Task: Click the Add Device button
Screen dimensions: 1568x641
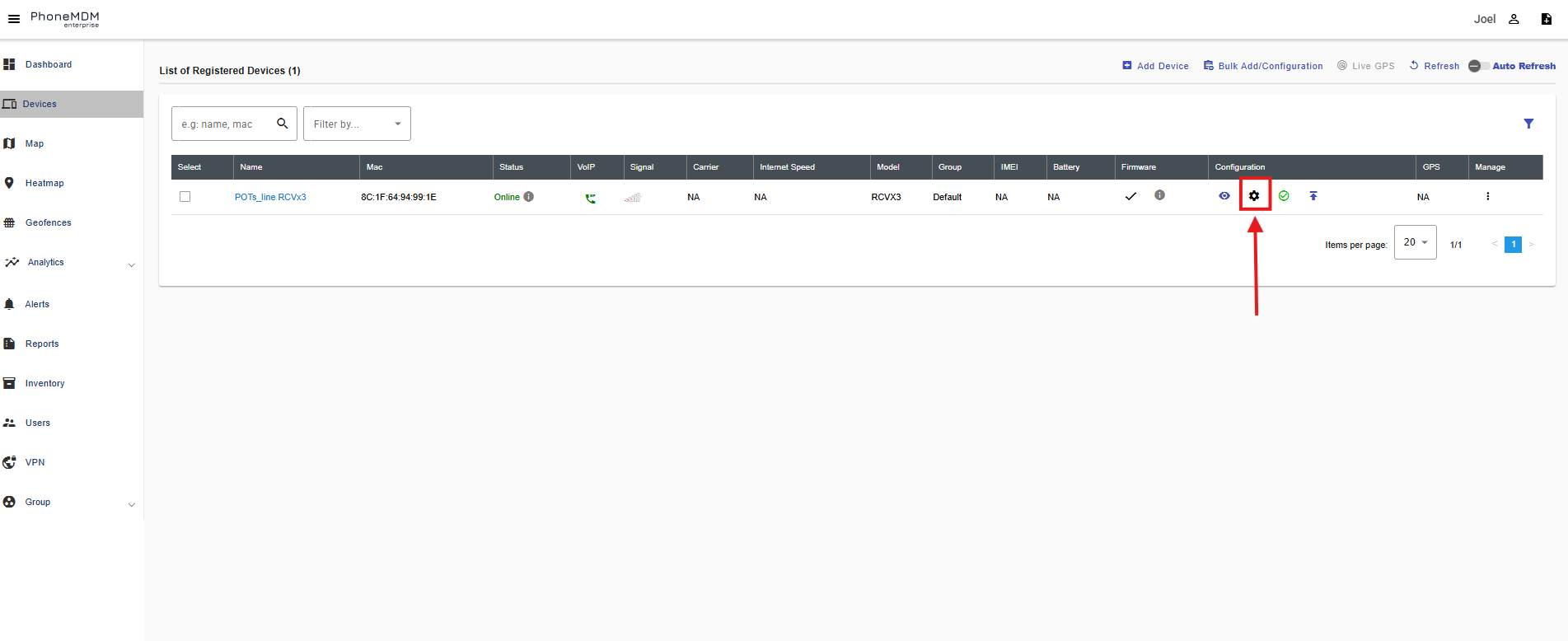Action: point(1155,66)
